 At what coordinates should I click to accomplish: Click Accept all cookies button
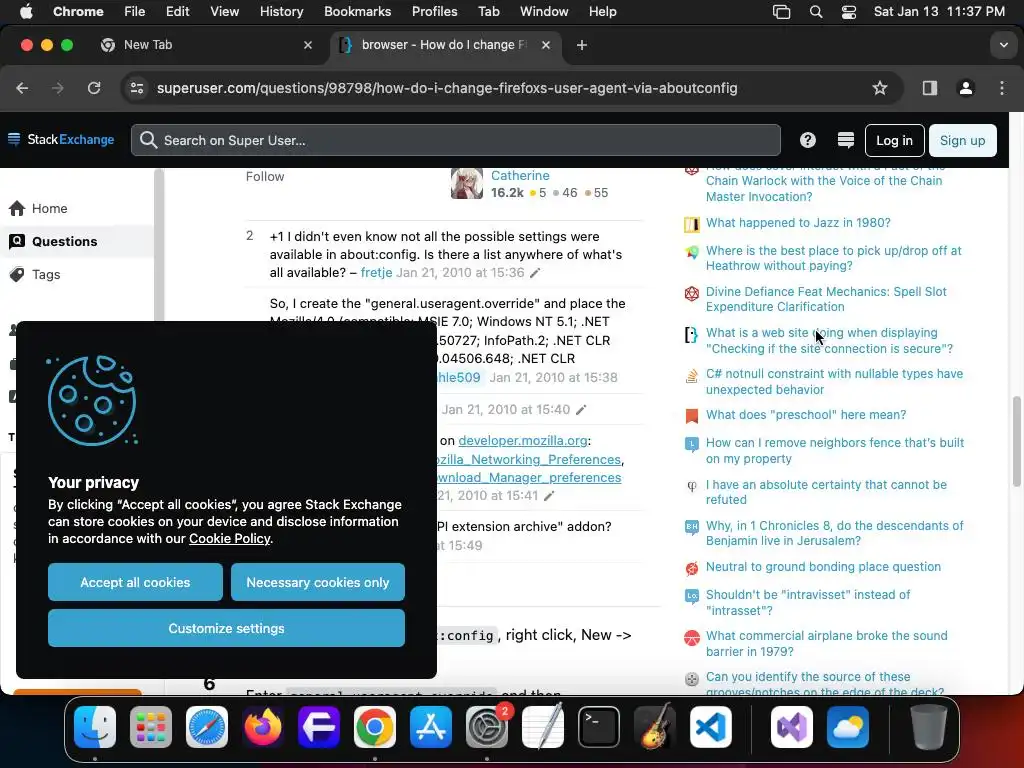pyautogui.click(x=135, y=582)
